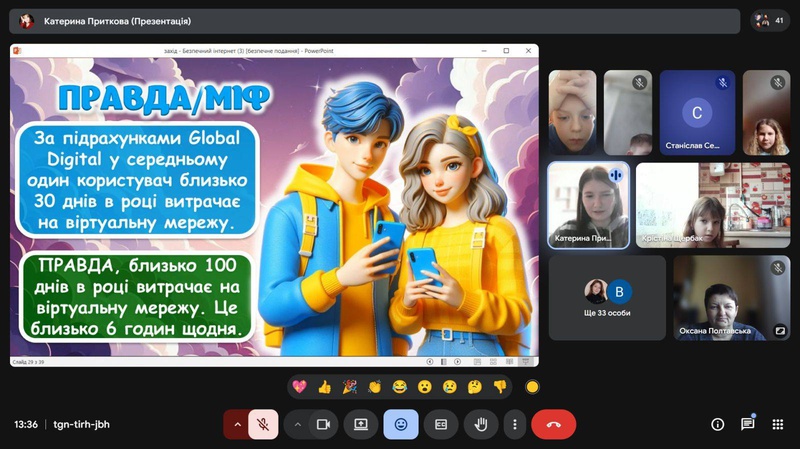Unmute the microphone in call controls
Viewport: 800px width, 449px height.
263,424
